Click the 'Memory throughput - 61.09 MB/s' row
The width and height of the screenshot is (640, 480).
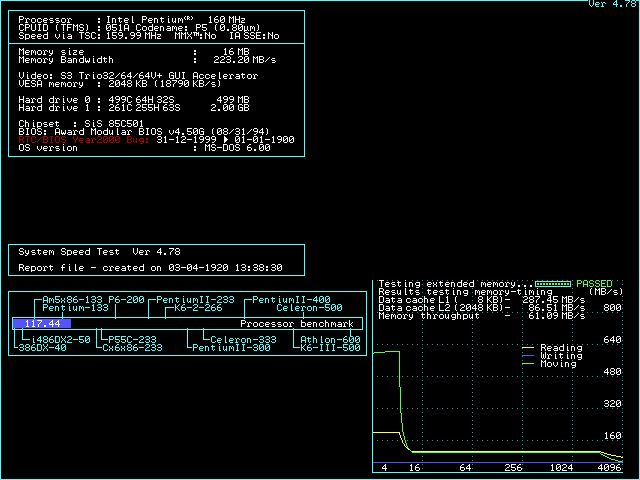click(482, 316)
